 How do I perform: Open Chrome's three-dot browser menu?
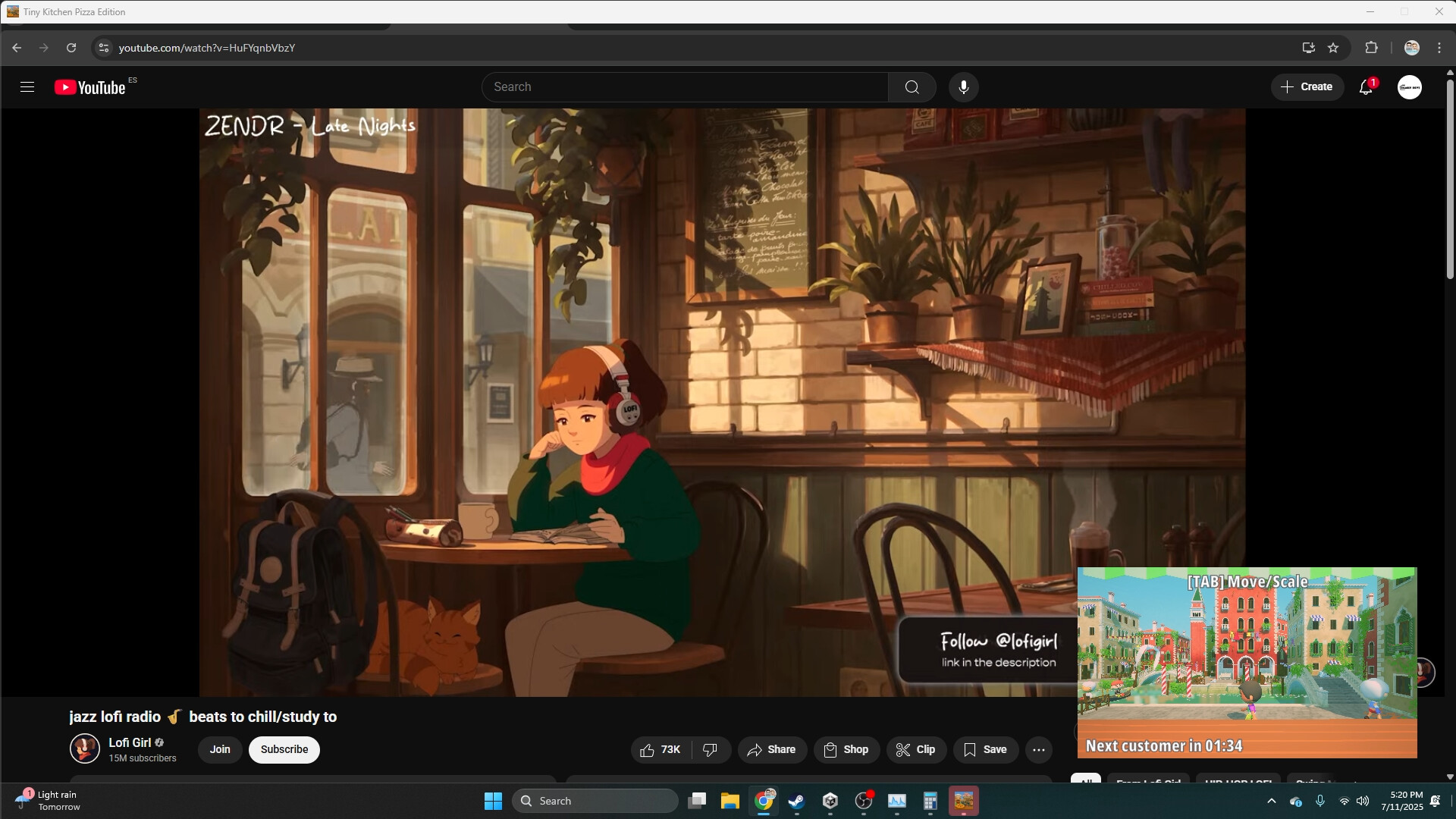pos(1439,47)
